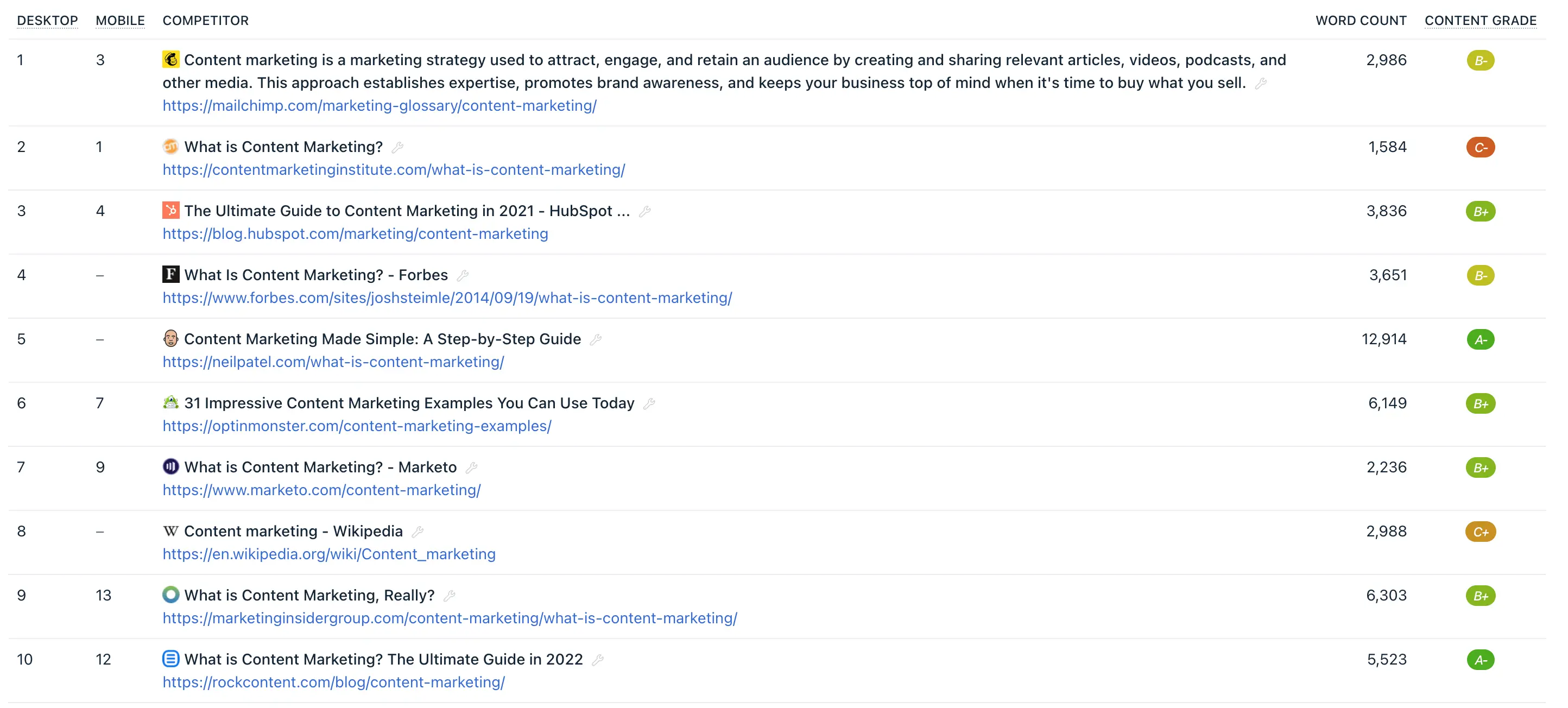The width and height of the screenshot is (1568, 708).
Task: Click wrench icon next to Rock Content title
Action: click(598, 660)
